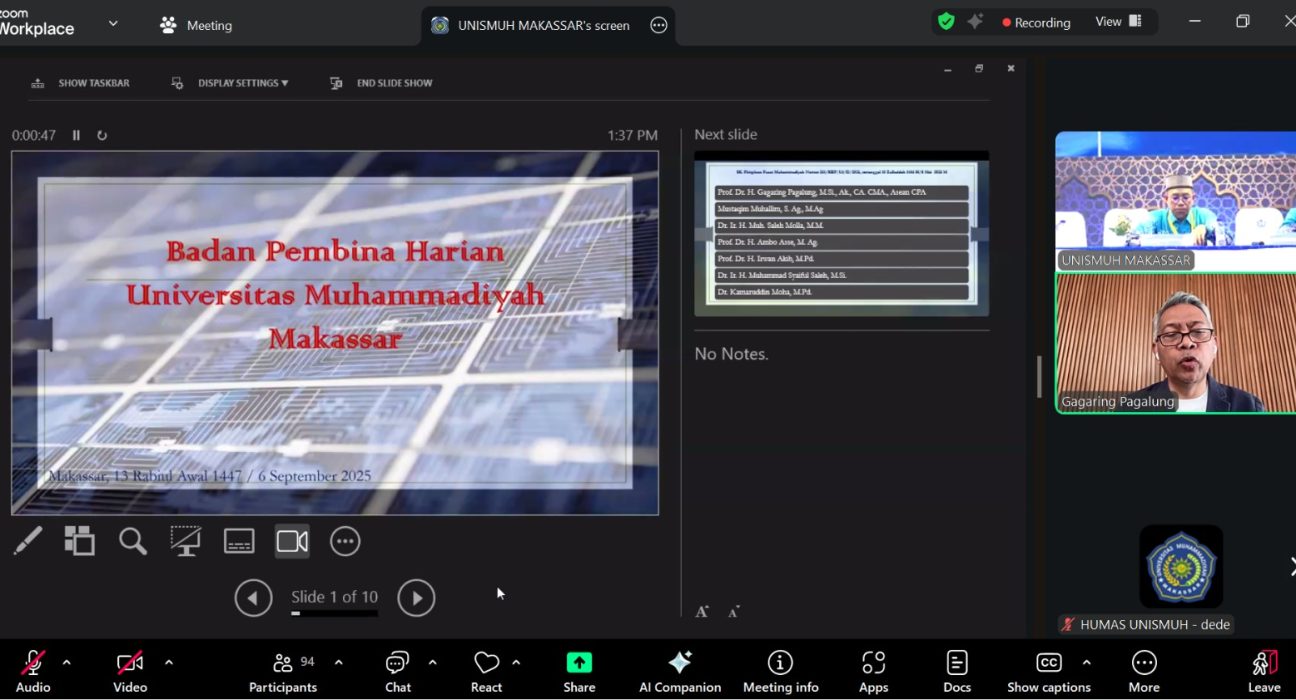Select the UNISMUH MAKASSAR video tile
1296x700 pixels.
tap(1176, 200)
